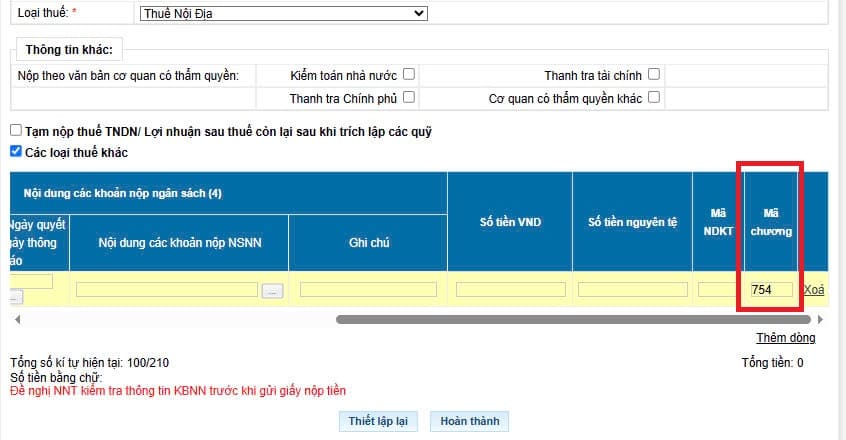Uncheck the Các loại thuế khác checkbox
Screen dimensions: 846x440
[16, 152]
